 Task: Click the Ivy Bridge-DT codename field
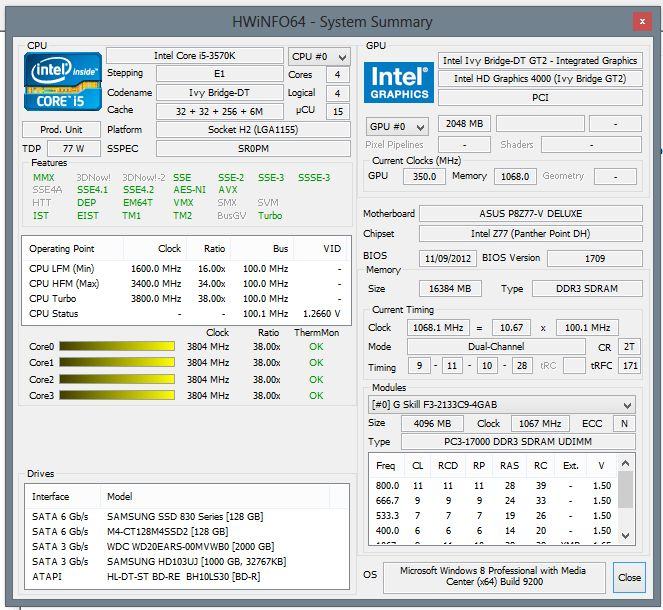219,93
